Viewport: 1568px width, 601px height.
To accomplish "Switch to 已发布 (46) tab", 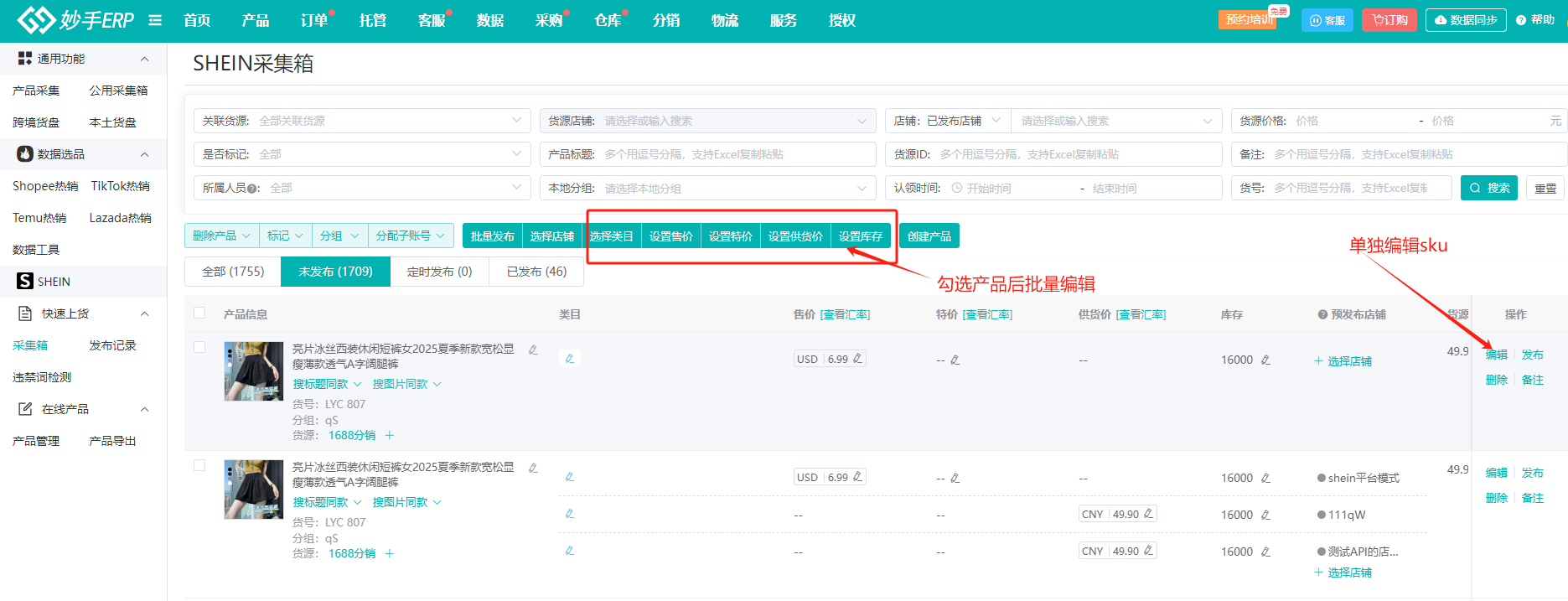I will [536, 272].
